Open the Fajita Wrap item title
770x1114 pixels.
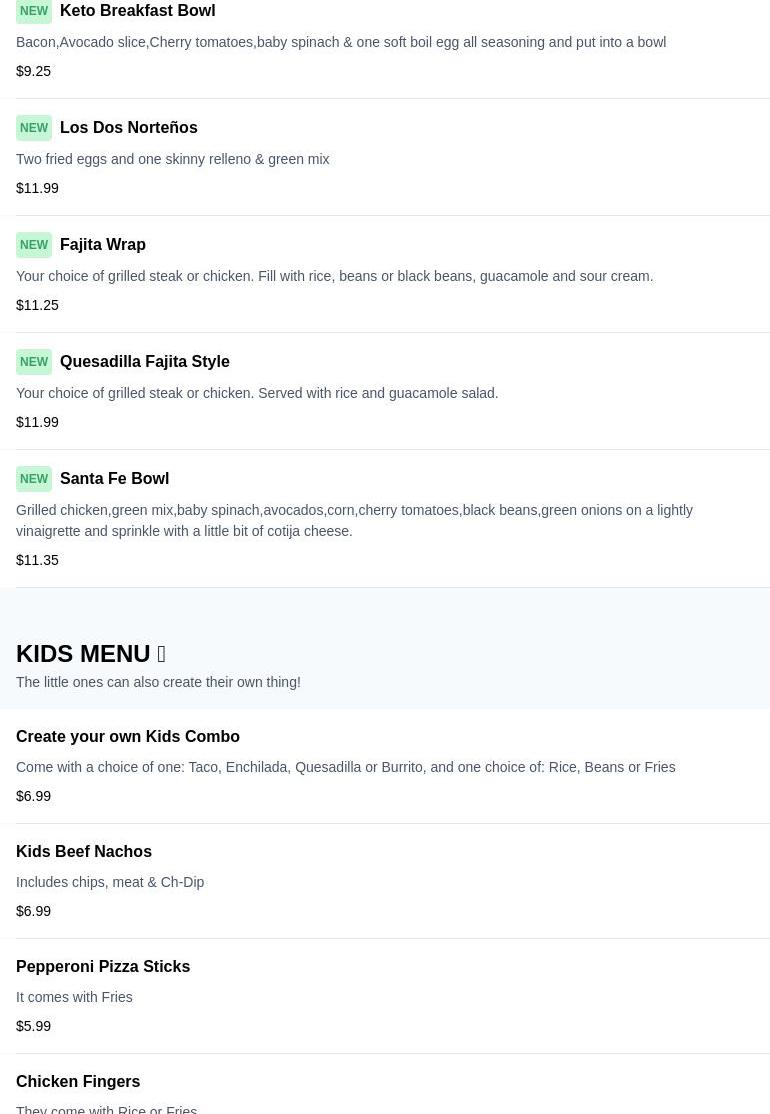[x=102, y=245]
